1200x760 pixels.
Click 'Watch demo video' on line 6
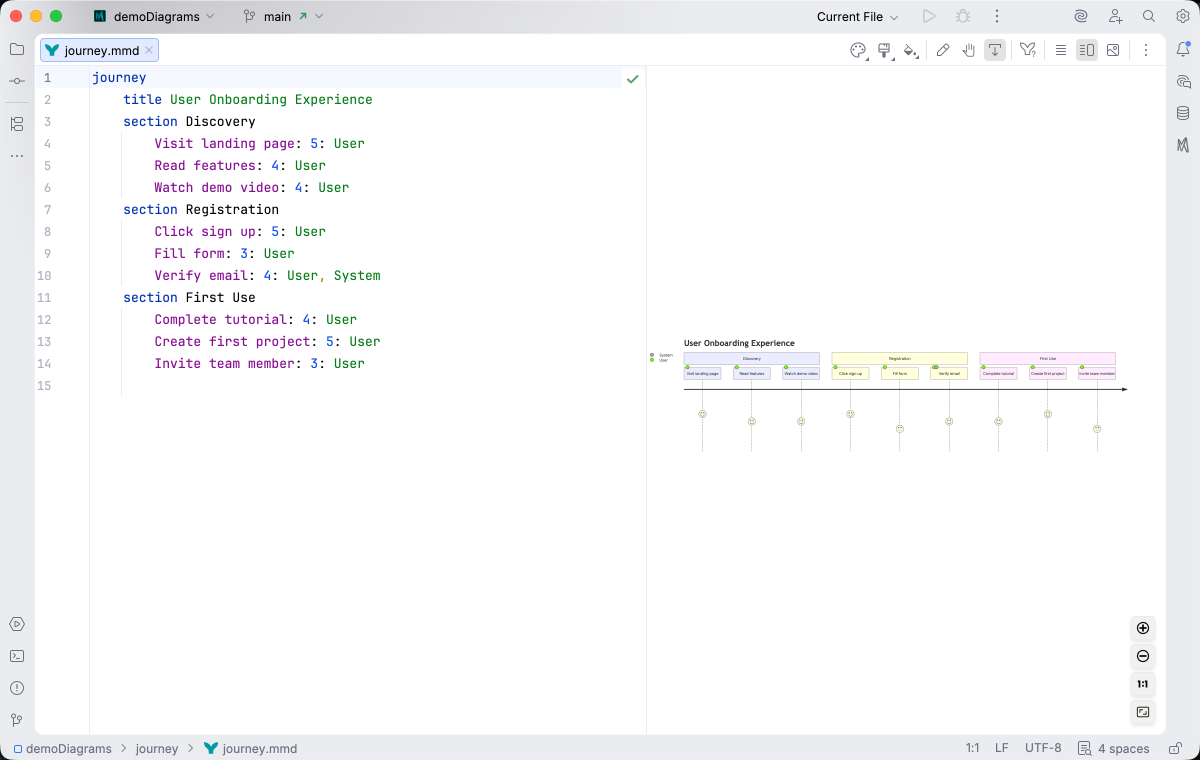pos(217,188)
